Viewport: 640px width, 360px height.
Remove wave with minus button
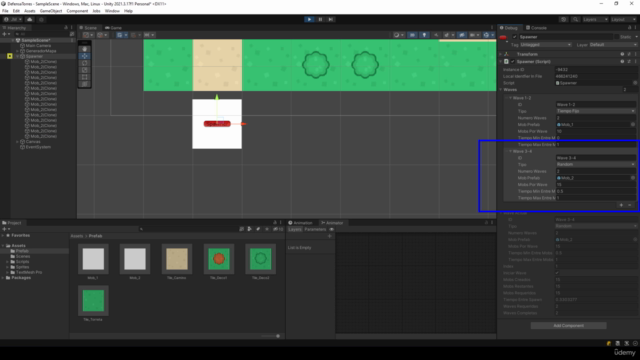(x=630, y=205)
